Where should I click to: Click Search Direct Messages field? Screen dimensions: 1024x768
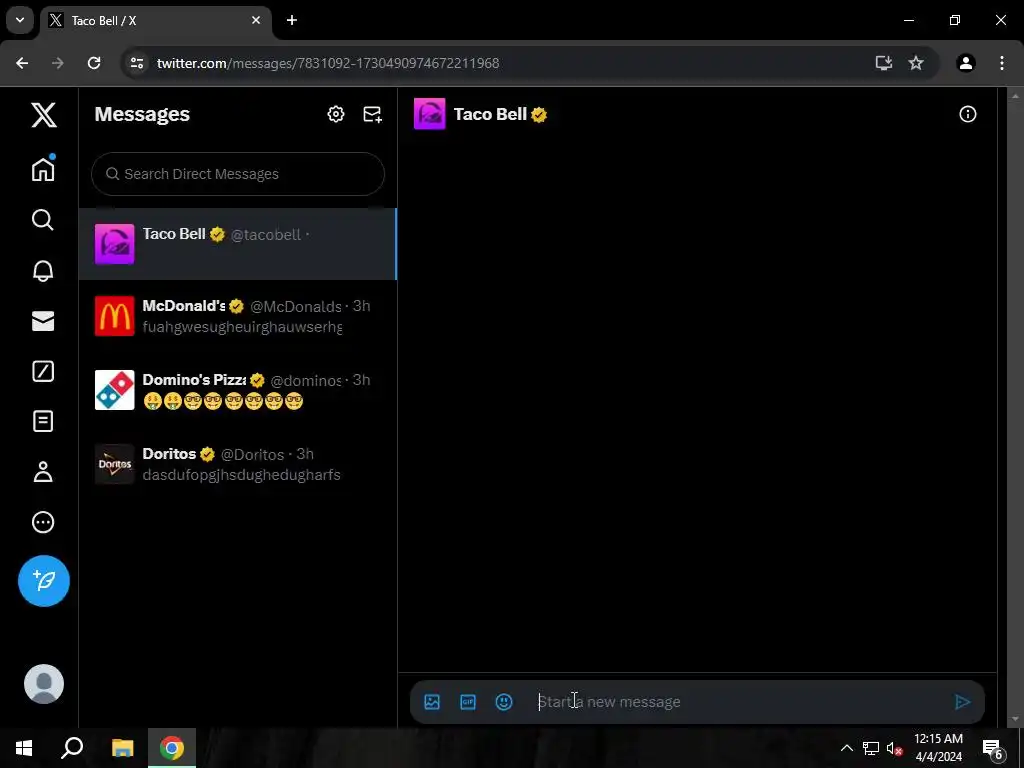(x=238, y=174)
